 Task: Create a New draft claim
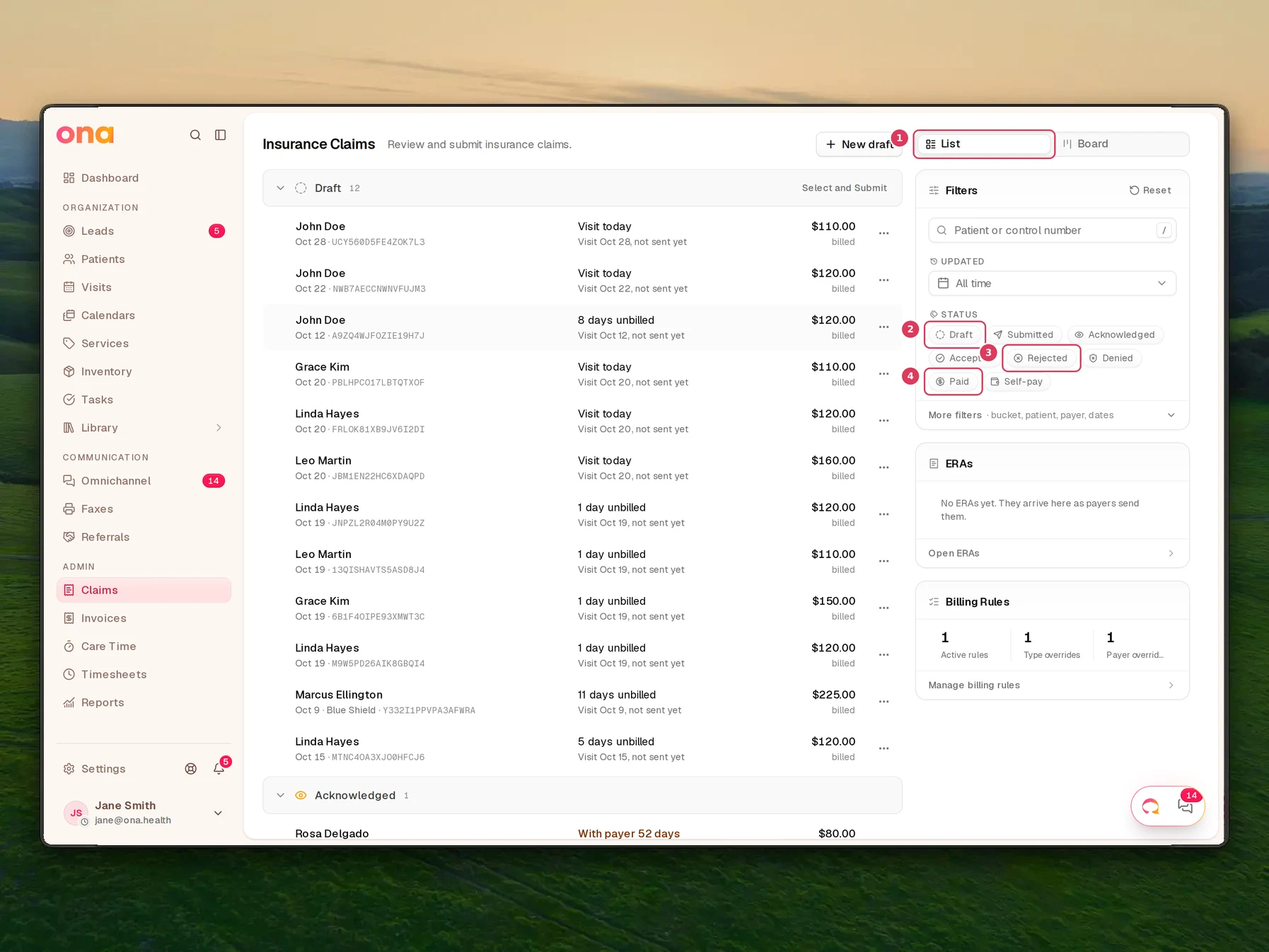pos(859,144)
